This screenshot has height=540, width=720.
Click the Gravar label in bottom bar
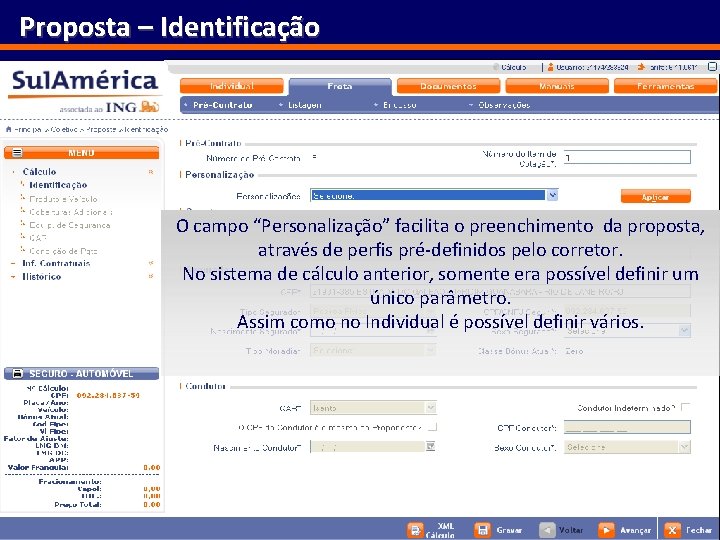[509, 530]
